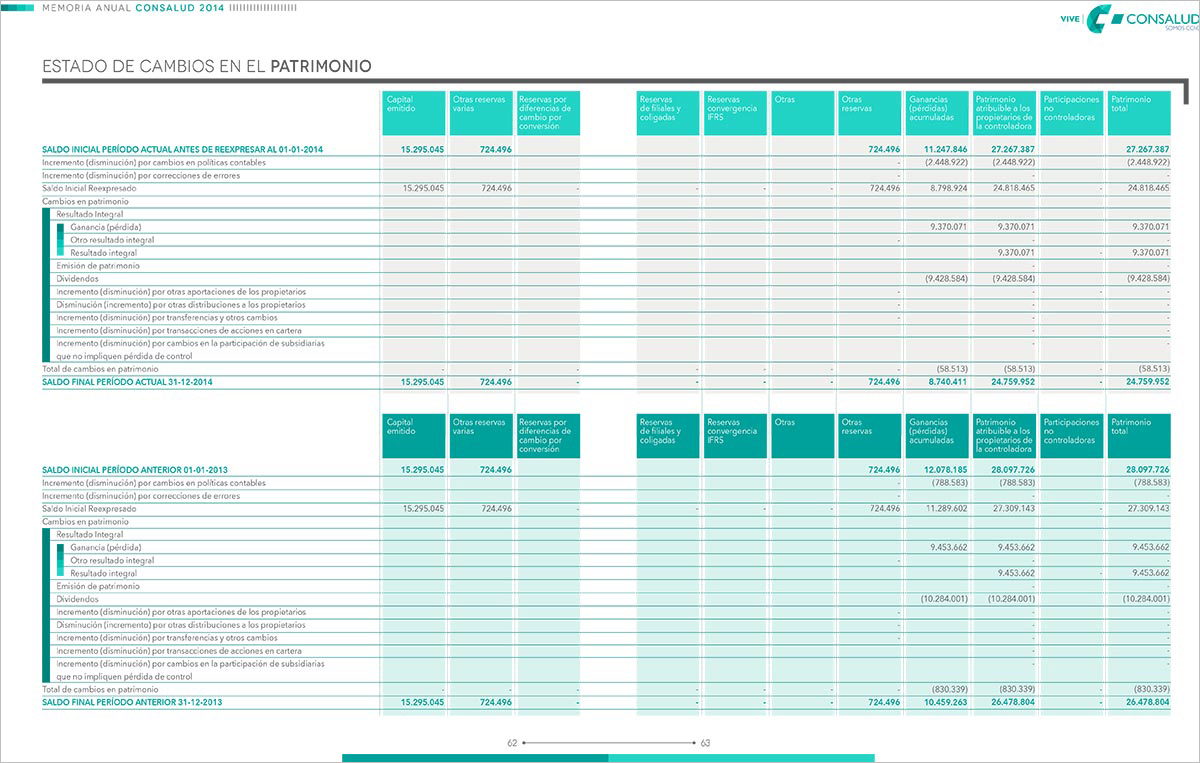Click row label 'SALDO FINAL PERÍODO ACTUAL 31-12-2014'
The height and width of the screenshot is (763, 1200).
click(x=127, y=381)
